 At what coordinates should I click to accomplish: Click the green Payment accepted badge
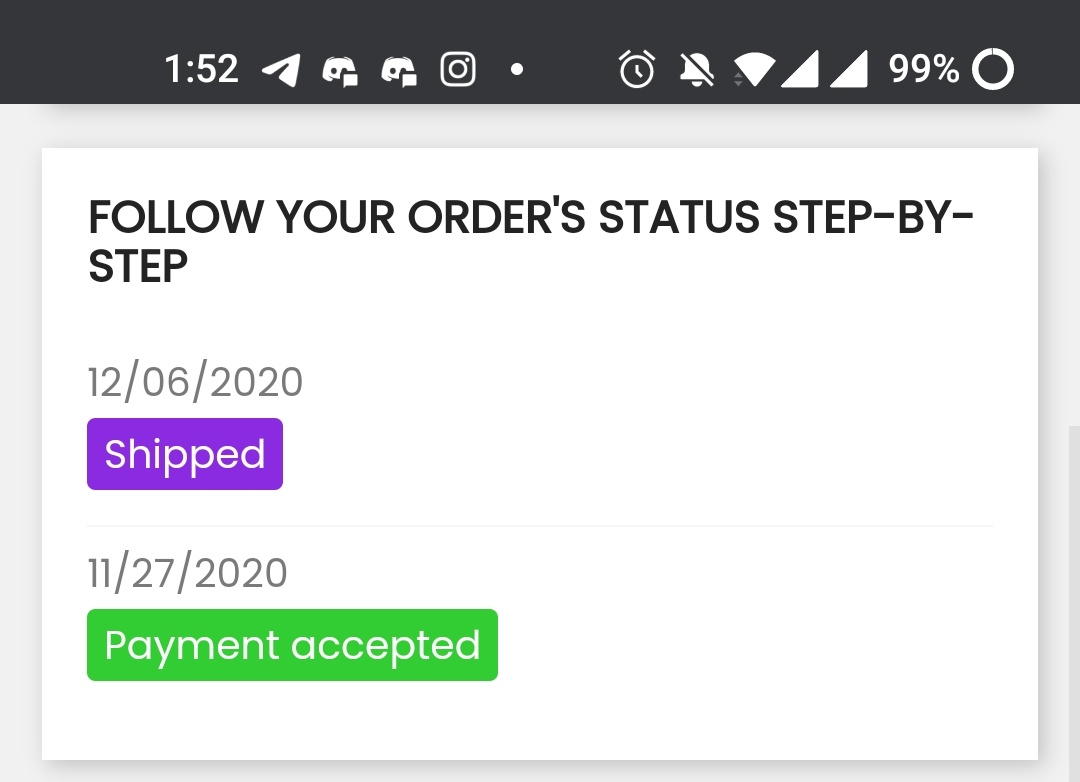tap(292, 645)
